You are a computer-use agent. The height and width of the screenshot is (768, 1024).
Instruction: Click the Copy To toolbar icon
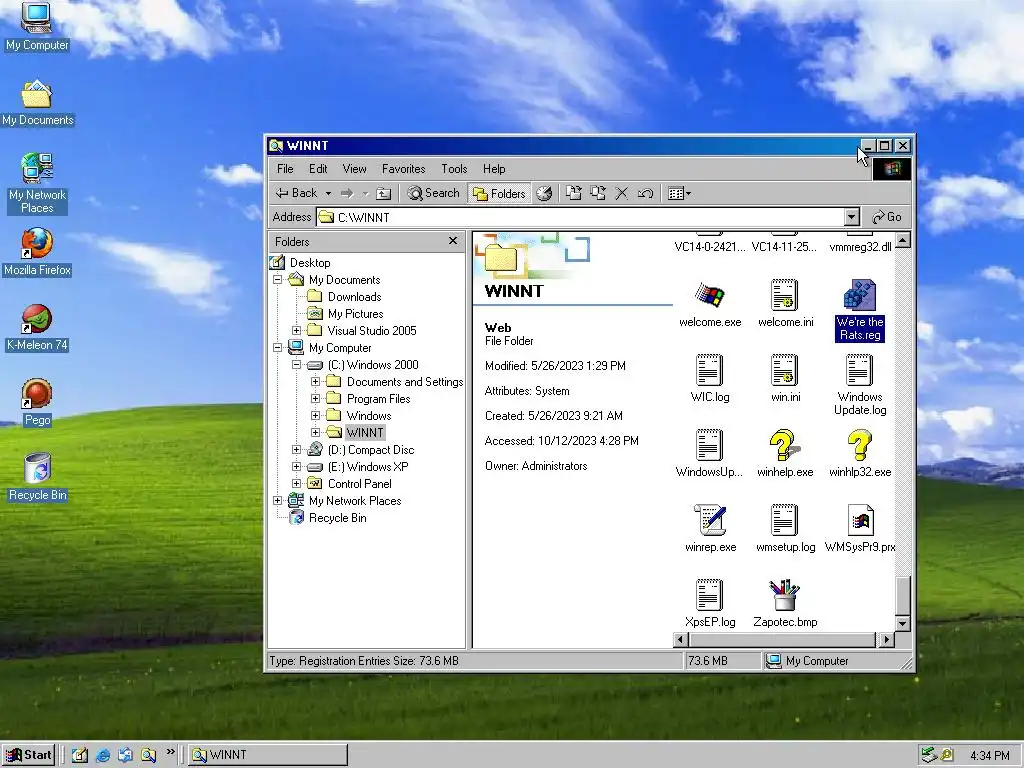(x=598, y=193)
